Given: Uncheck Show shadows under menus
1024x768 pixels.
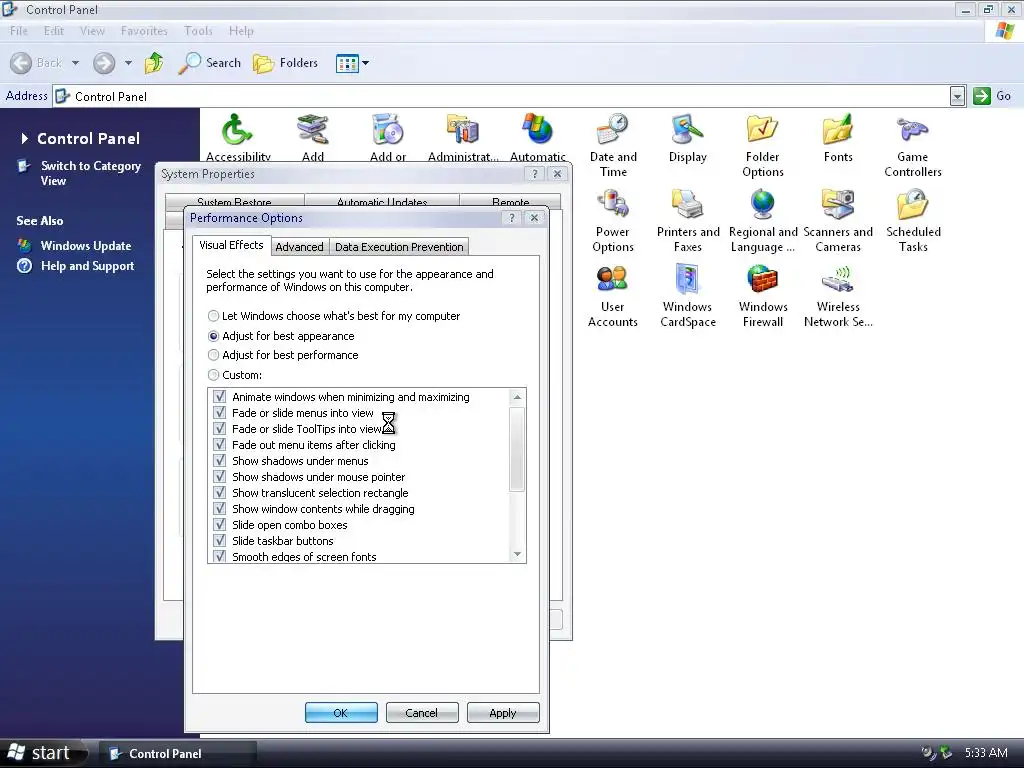Looking at the screenshot, I should 220,461.
